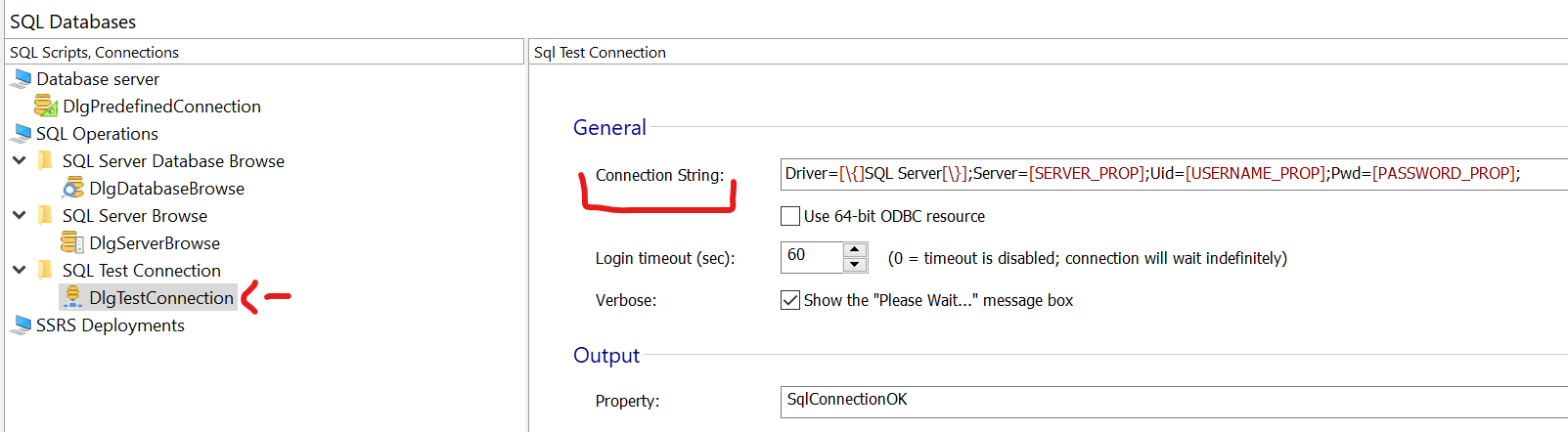This screenshot has height=432, width=1568.
Task: Collapse the SQL Server Database Browse node
Action: (x=19, y=160)
